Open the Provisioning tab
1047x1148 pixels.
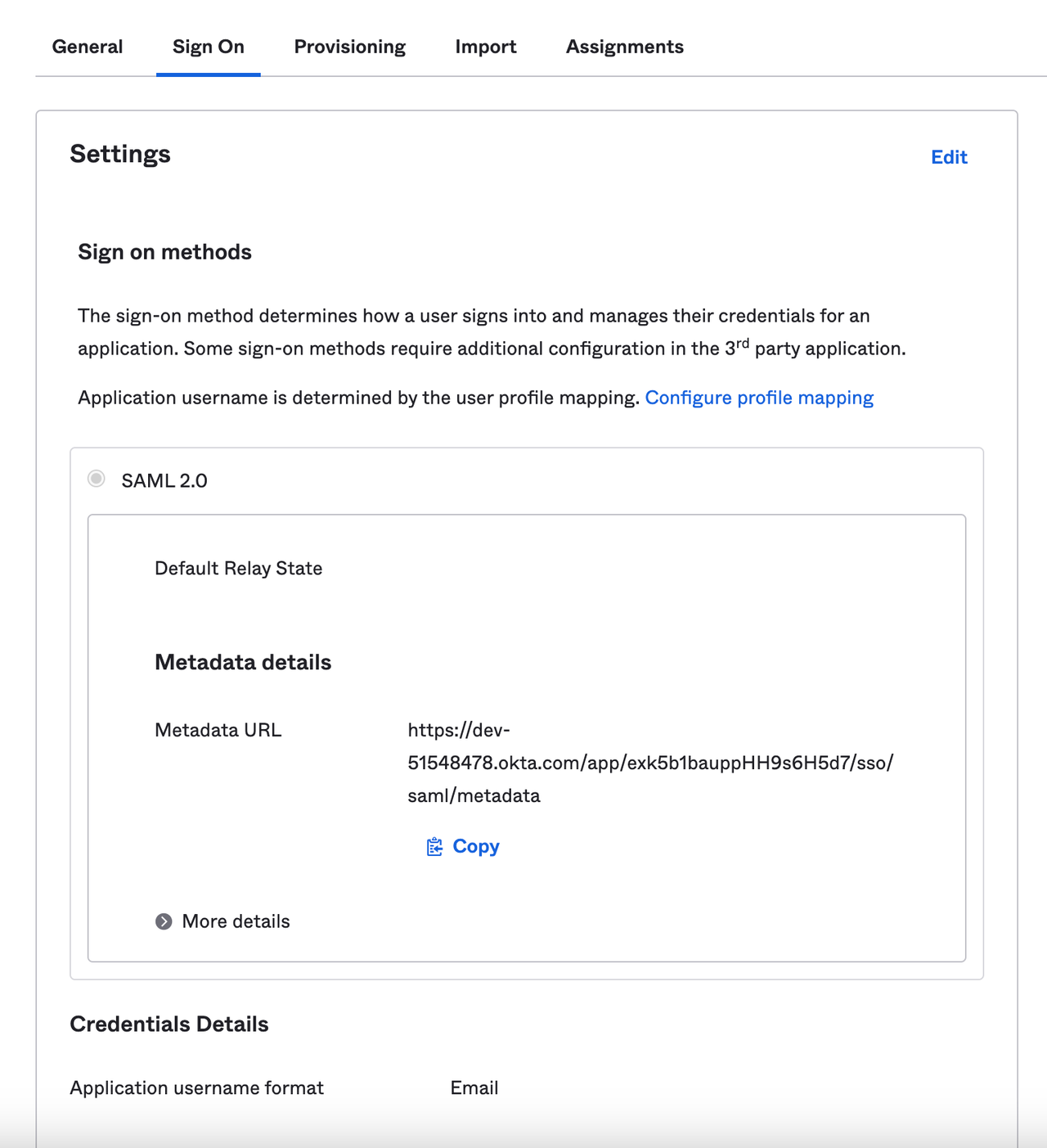tap(349, 47)
